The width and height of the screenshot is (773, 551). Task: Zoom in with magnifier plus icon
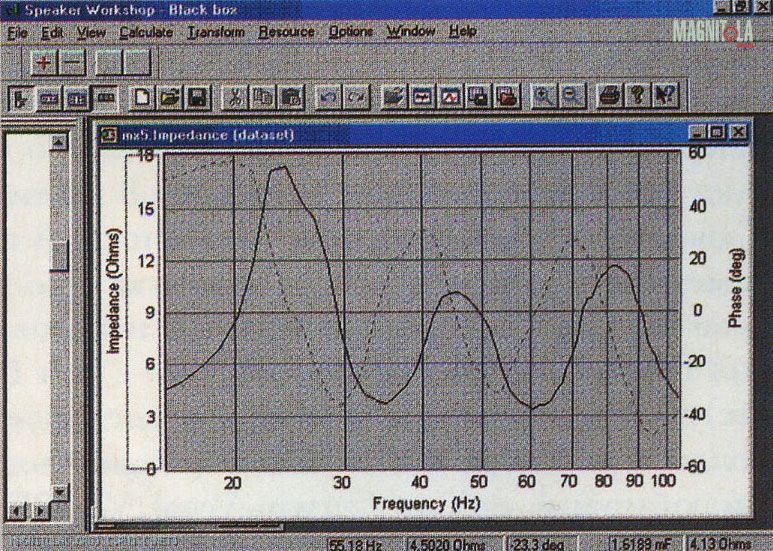(x=544, y=96)
